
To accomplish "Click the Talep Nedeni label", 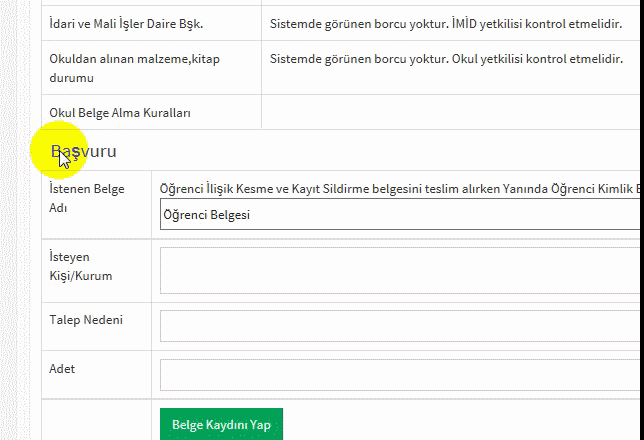I will (86, 320).
